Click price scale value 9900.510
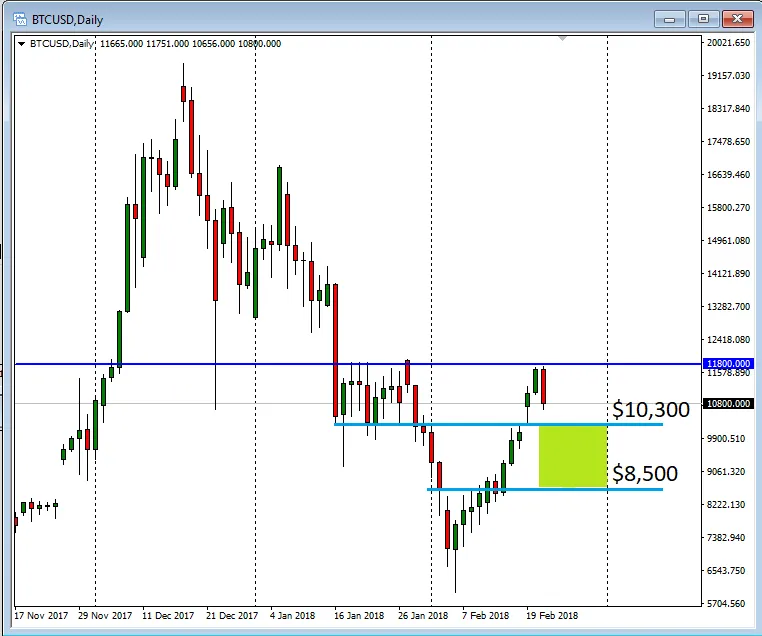The image size is (762, 636). coord(726,439)
